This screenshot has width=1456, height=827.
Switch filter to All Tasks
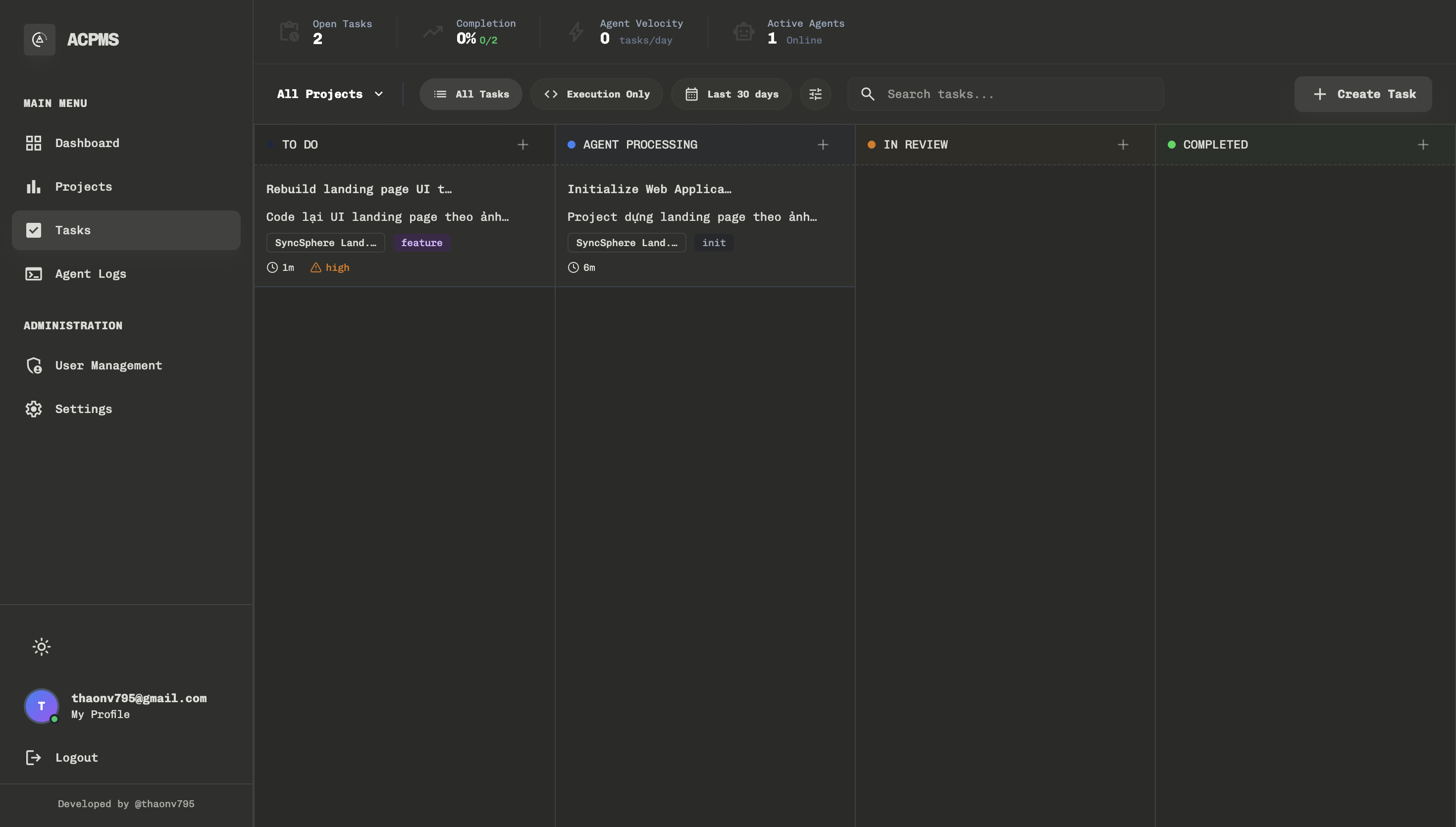pyautogui.click(x=470, y=94)
